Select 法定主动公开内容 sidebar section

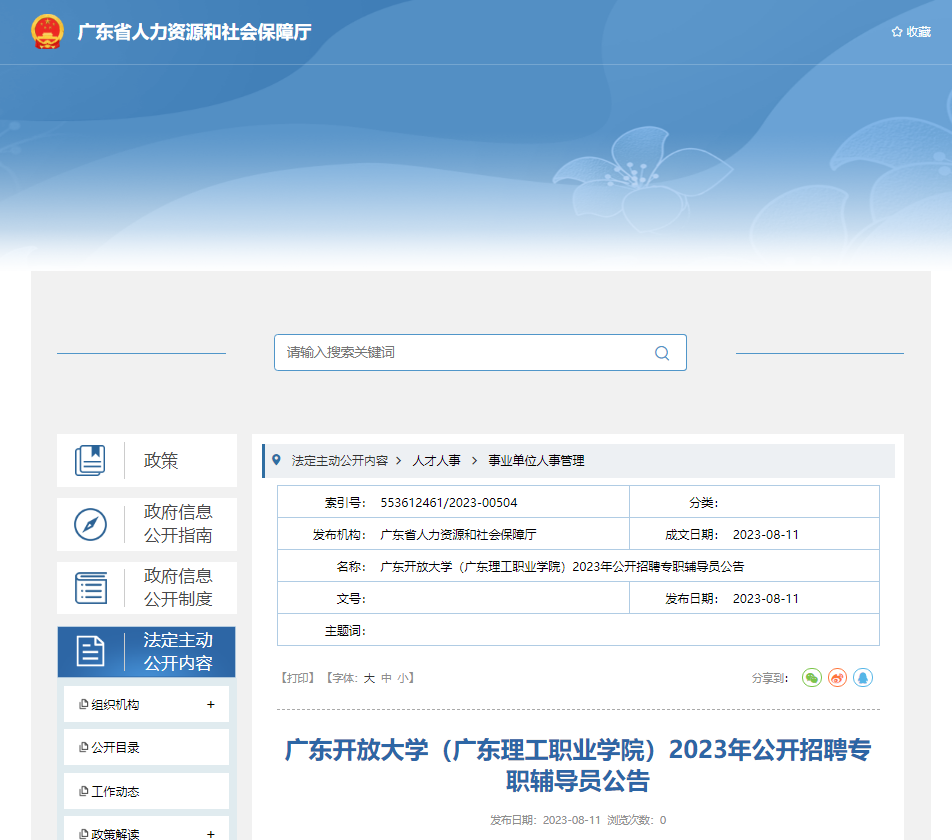(x=146, y=652)
